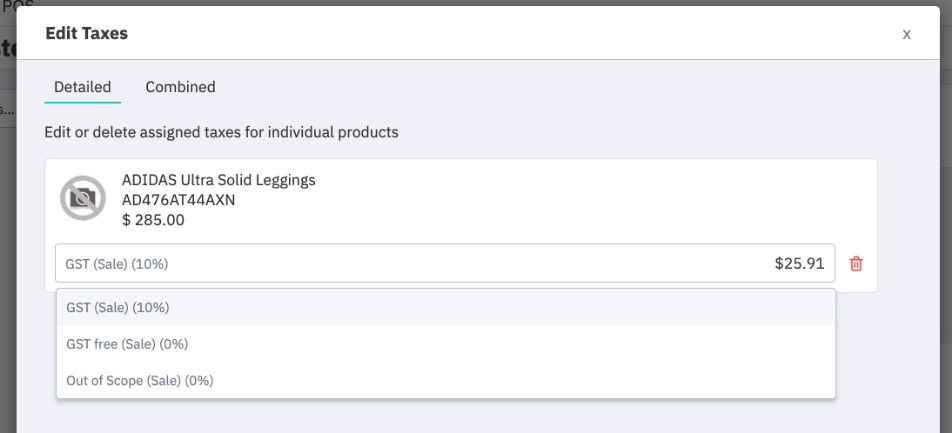Delete the GST tax using red trash icon
This screenshot has height=433, width=952.
(856, 264)
